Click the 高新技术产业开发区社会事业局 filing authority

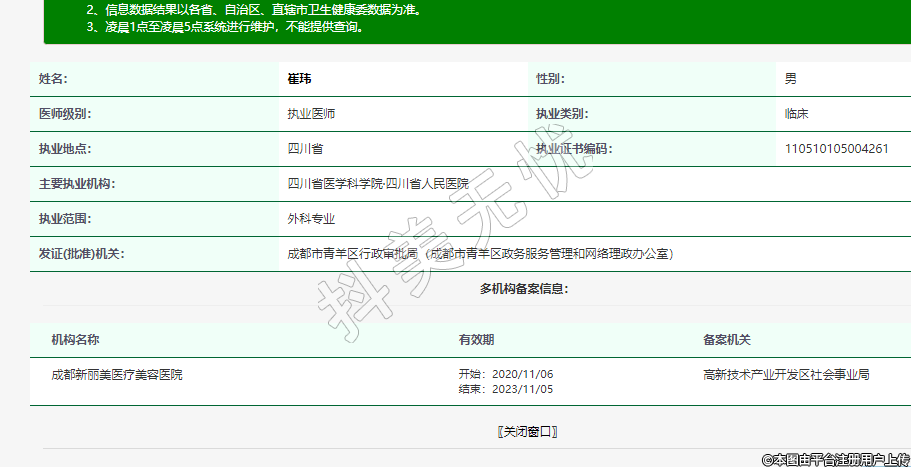point(786,375)
